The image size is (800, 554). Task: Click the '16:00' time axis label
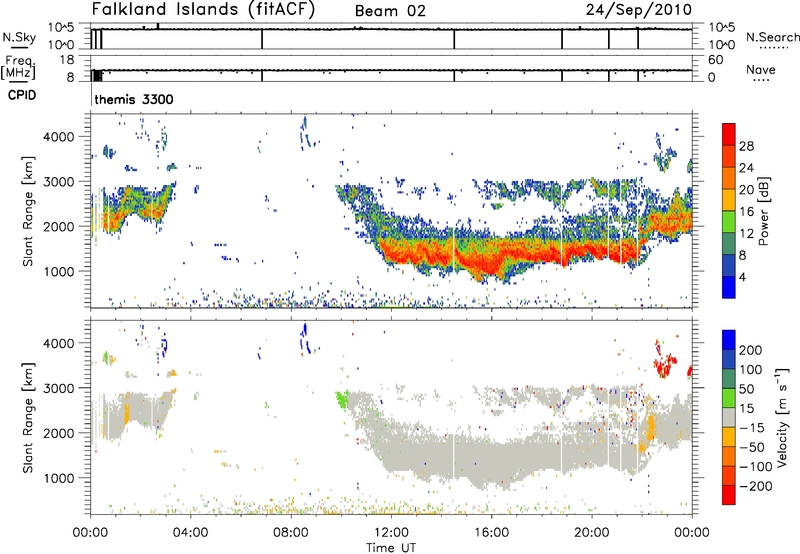pos(491,533)
